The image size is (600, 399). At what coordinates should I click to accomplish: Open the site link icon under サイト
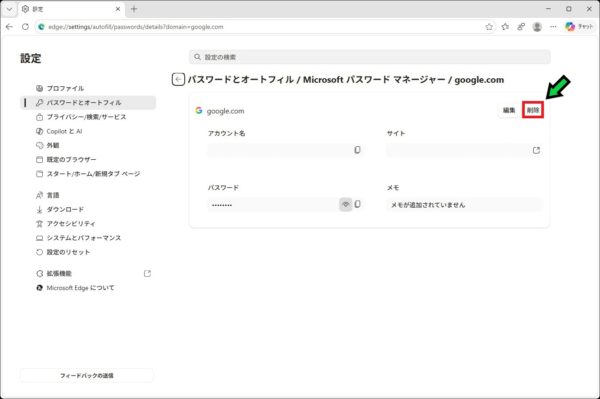(536, 150)
